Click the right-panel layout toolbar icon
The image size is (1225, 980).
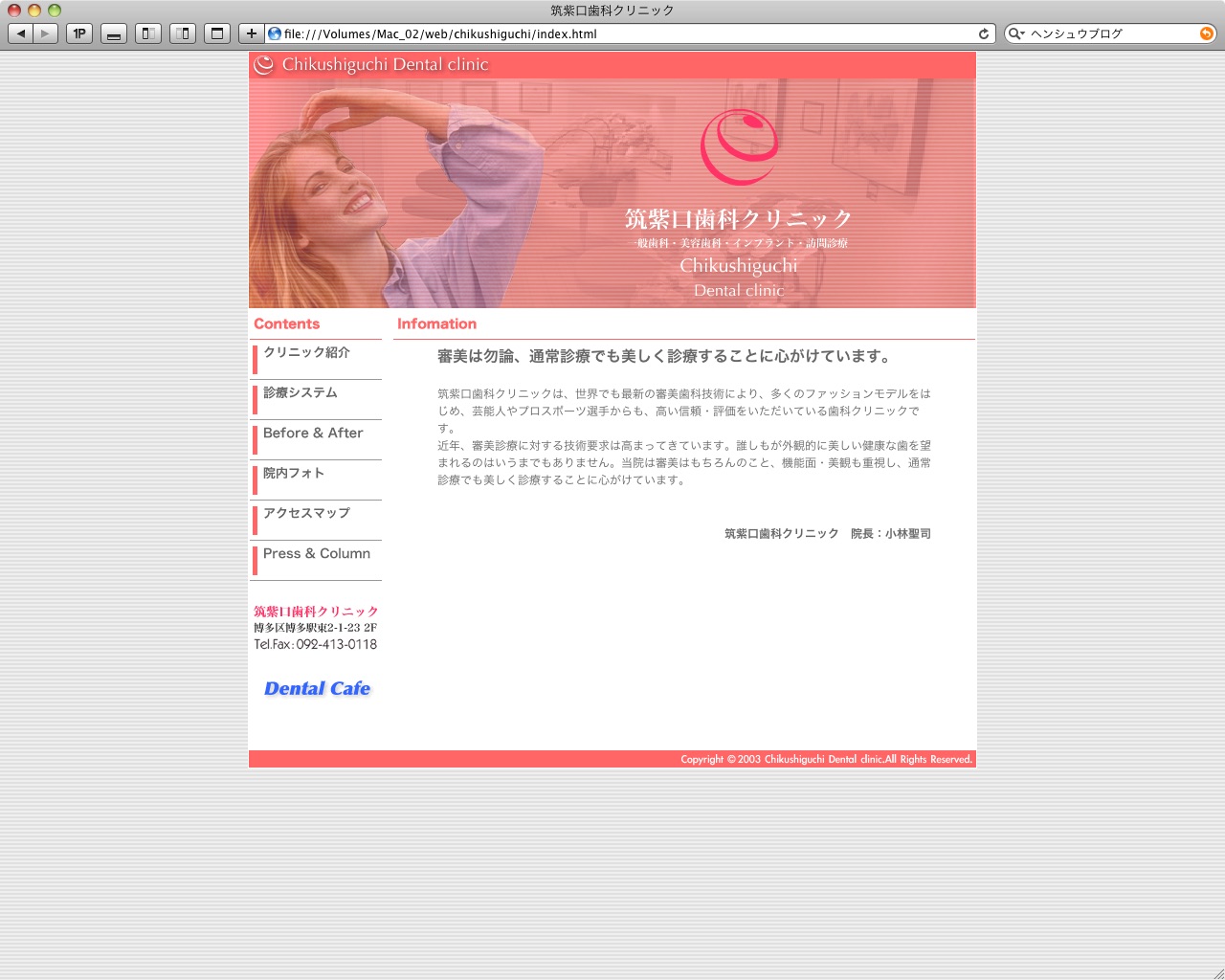click(183, 33)
